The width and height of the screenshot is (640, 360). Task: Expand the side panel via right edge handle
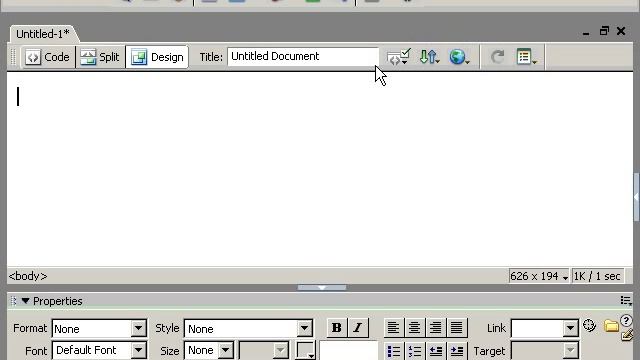637,197
